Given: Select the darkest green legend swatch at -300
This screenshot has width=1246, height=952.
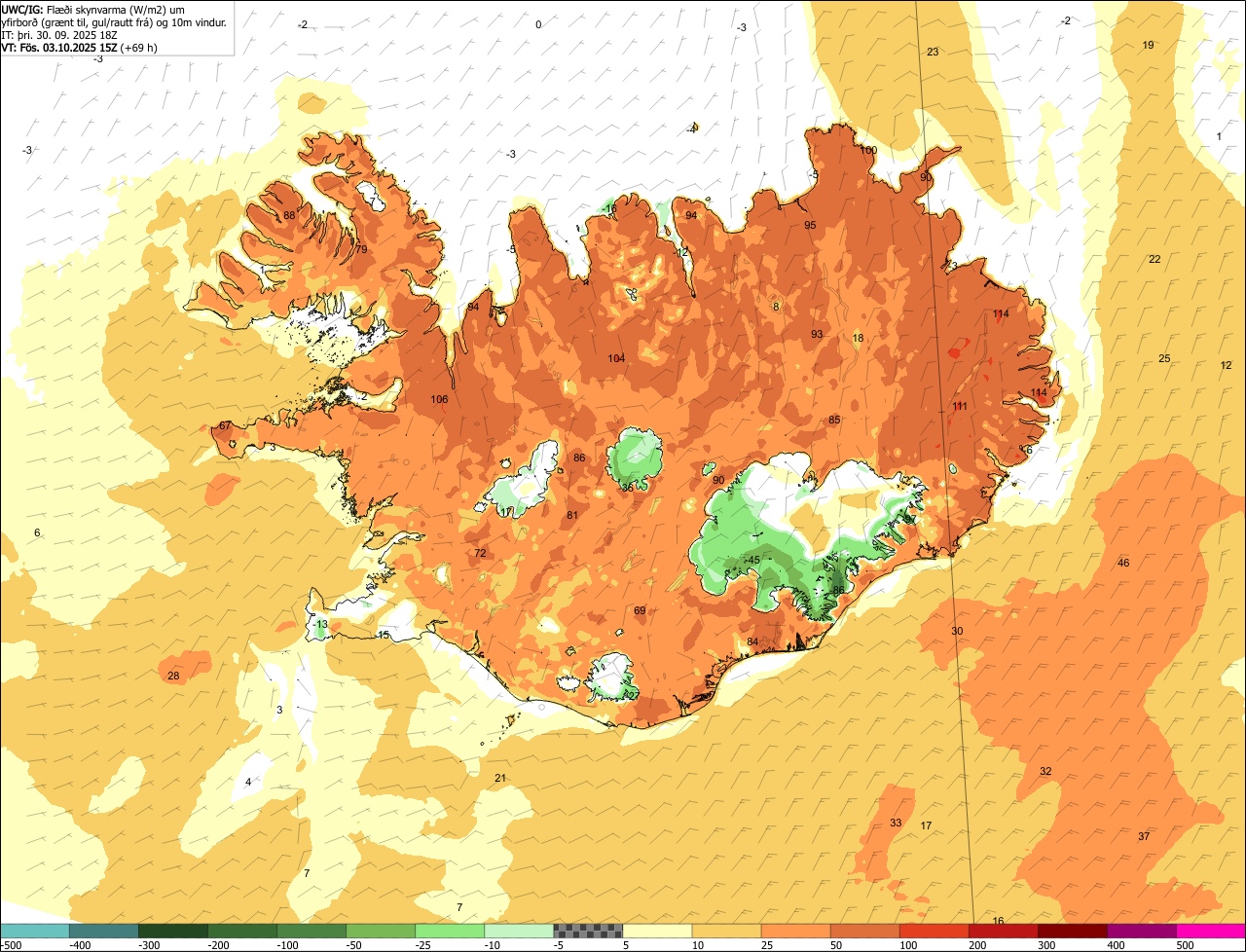Looking at the screenshot, I should coord(172,931).
